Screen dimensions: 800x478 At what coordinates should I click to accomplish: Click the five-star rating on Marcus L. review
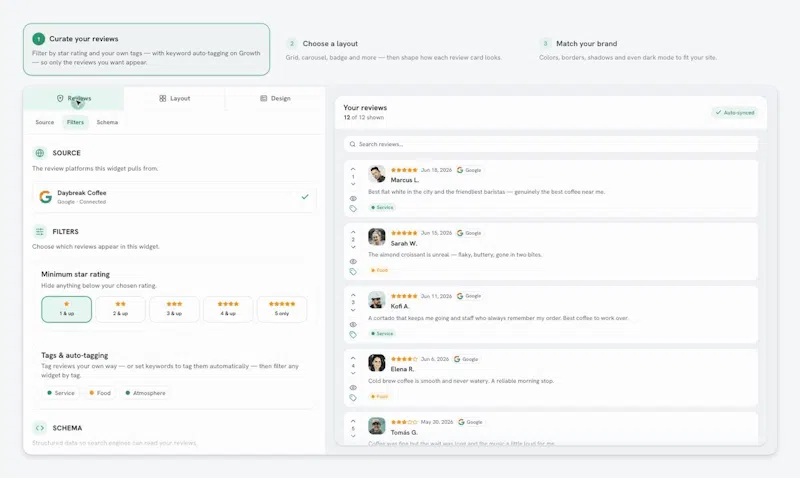(404, 170)
